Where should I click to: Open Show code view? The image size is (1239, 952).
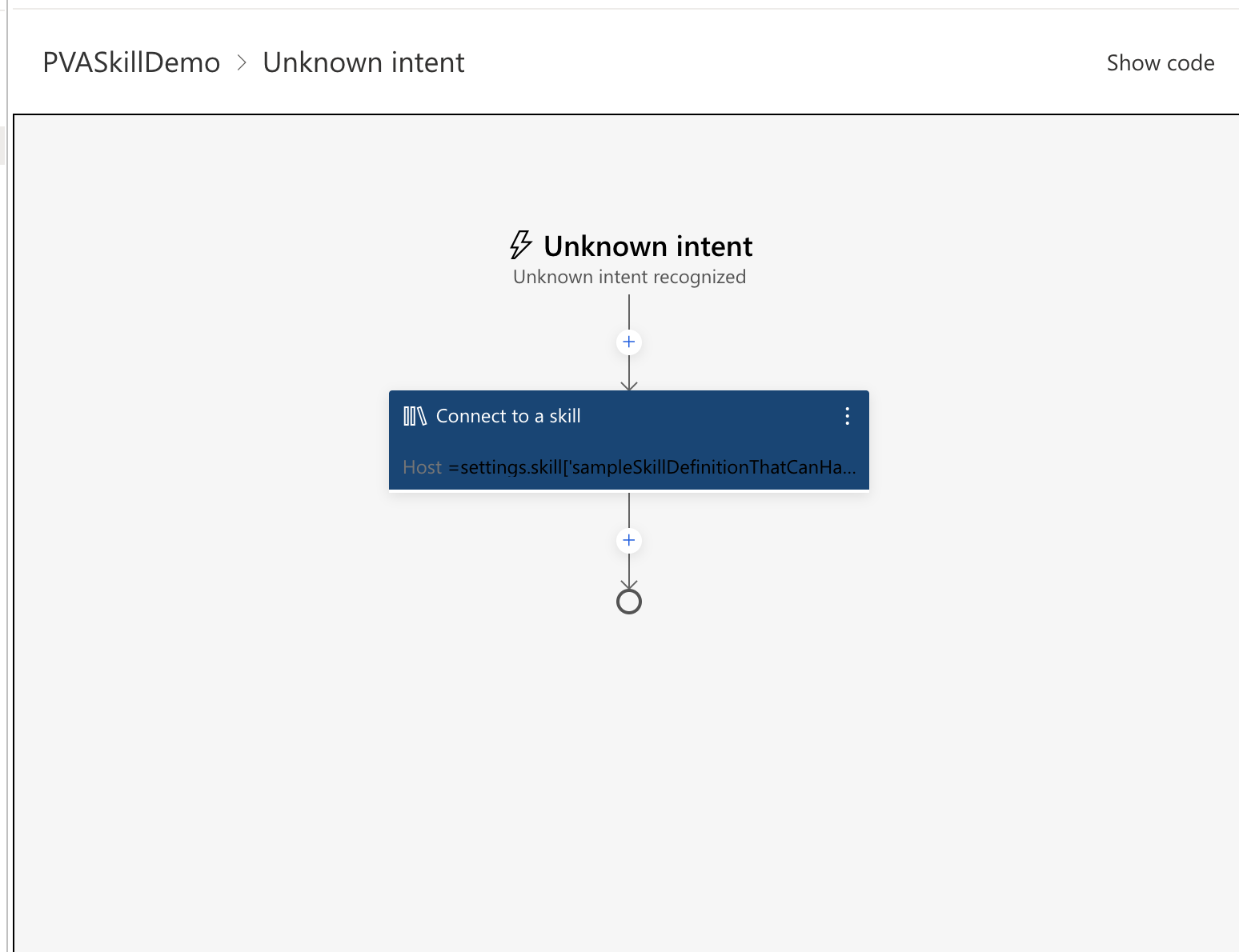click(x=1160, y=62)
